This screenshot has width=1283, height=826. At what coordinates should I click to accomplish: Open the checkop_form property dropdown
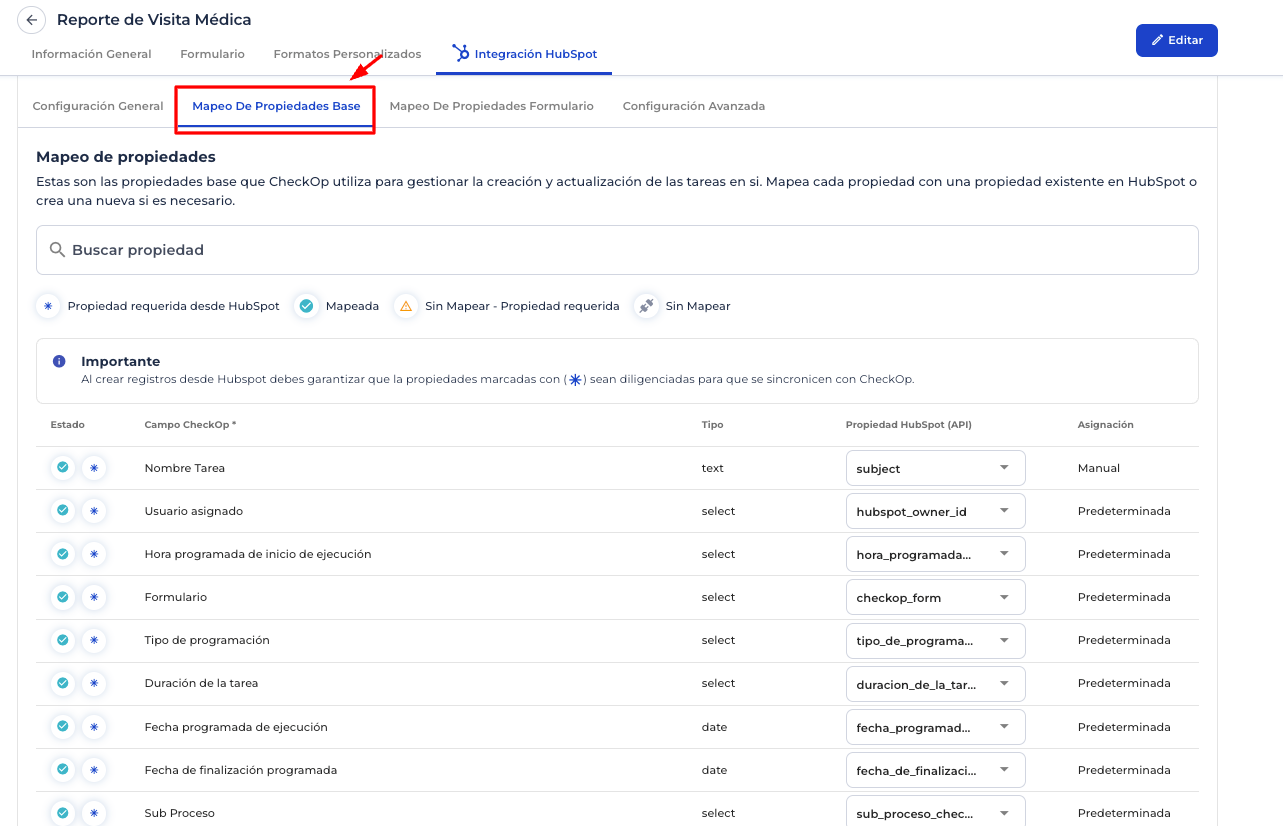935,597
